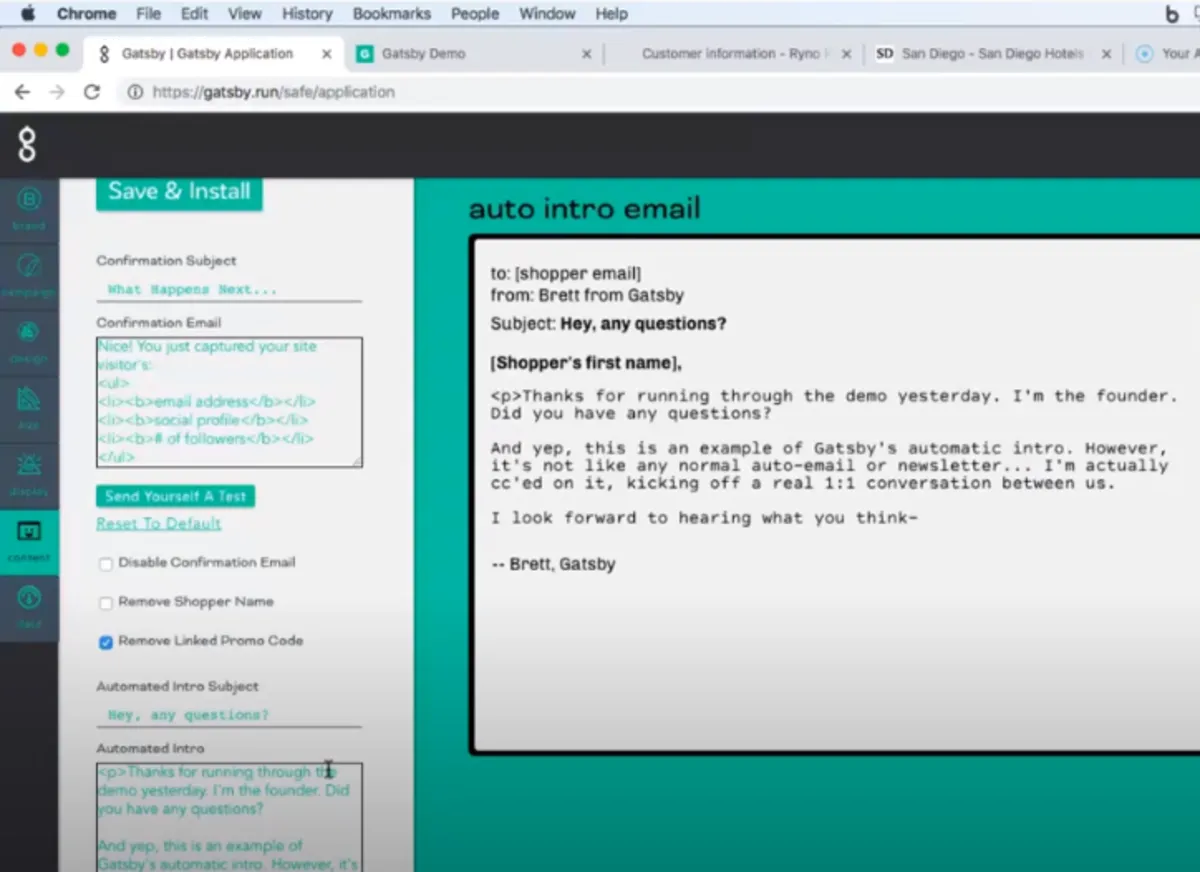This screenshot has width=1200, height=872.
Task: Click into the Automated Intro text area
Action: (229, 817)
